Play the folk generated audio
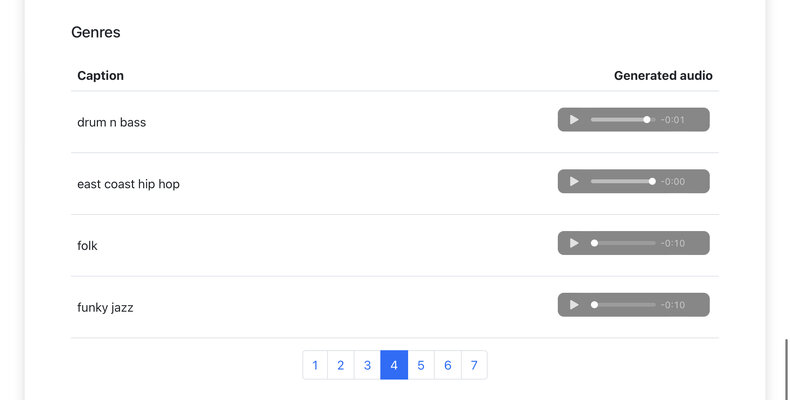The image size is (790, 400). [574, 243]
